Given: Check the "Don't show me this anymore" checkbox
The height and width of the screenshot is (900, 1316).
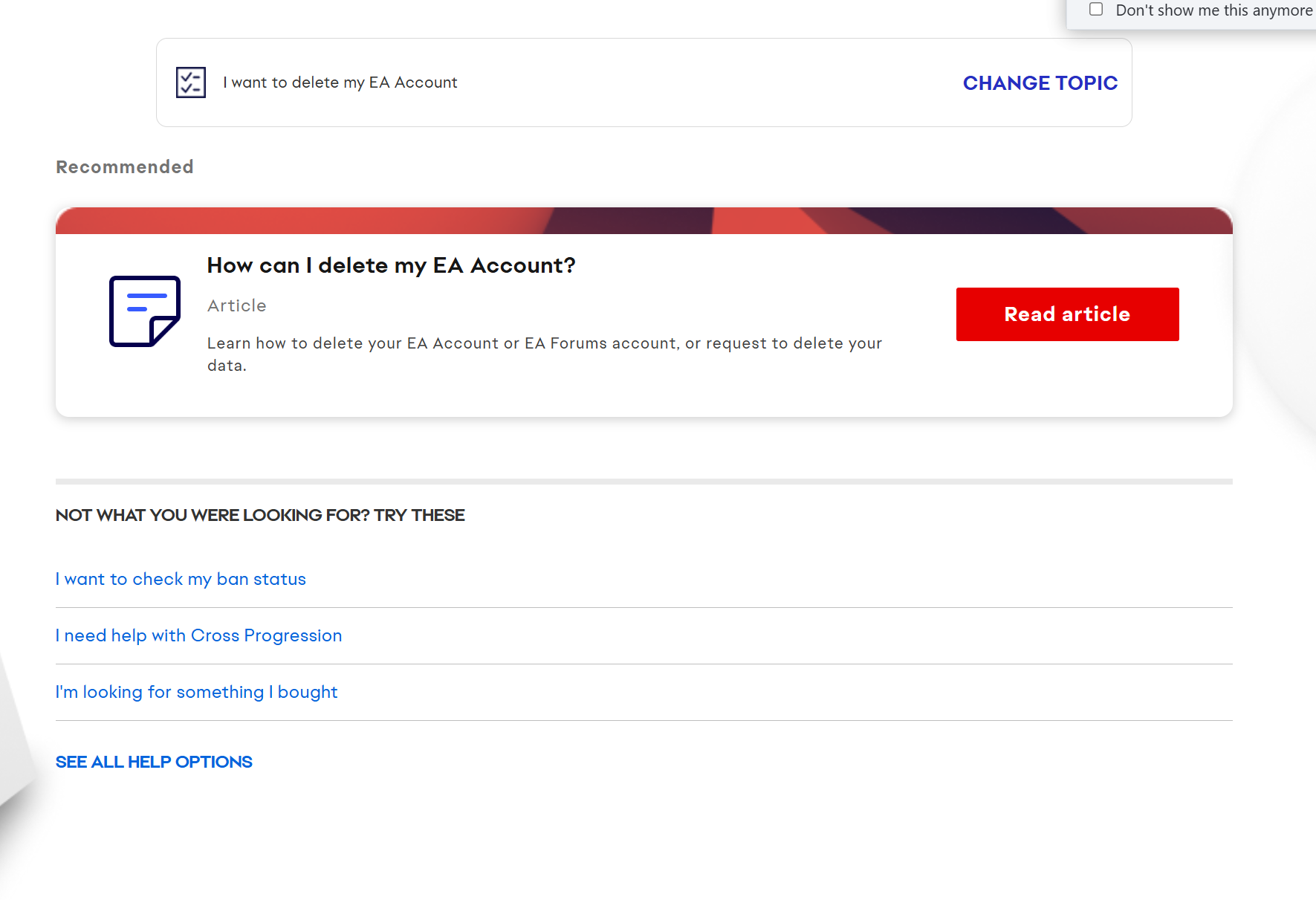Looking at the screenshot, I should click(1095, 10).
